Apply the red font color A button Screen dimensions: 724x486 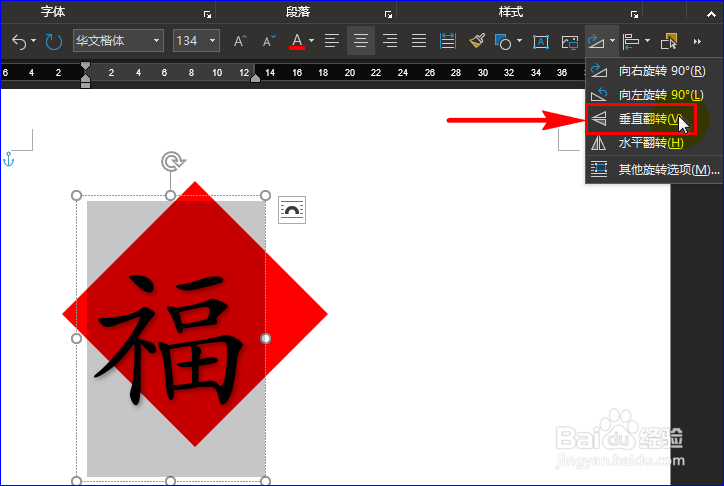[x=297, y=41]
